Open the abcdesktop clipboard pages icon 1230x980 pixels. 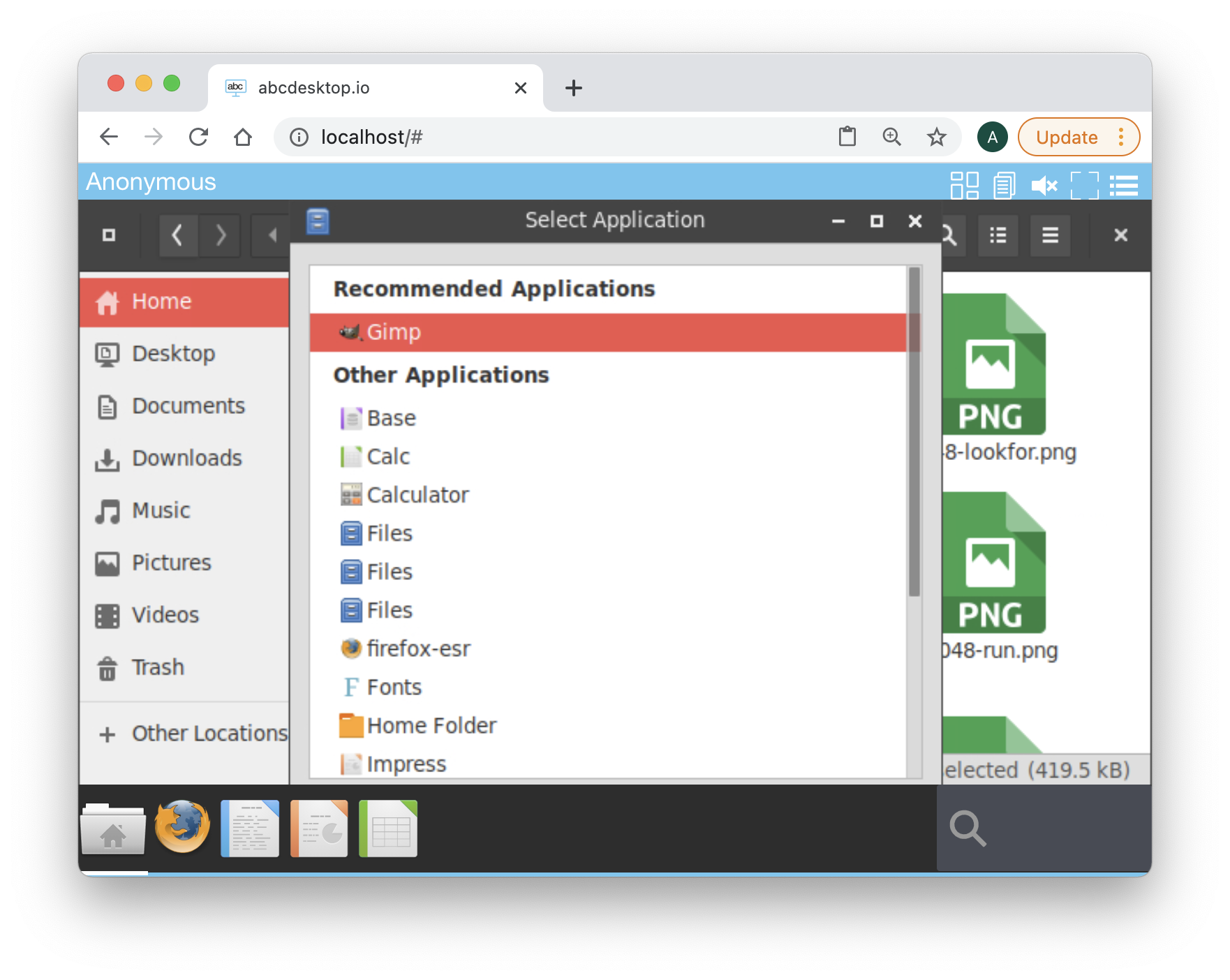[x=1005, y=185]
